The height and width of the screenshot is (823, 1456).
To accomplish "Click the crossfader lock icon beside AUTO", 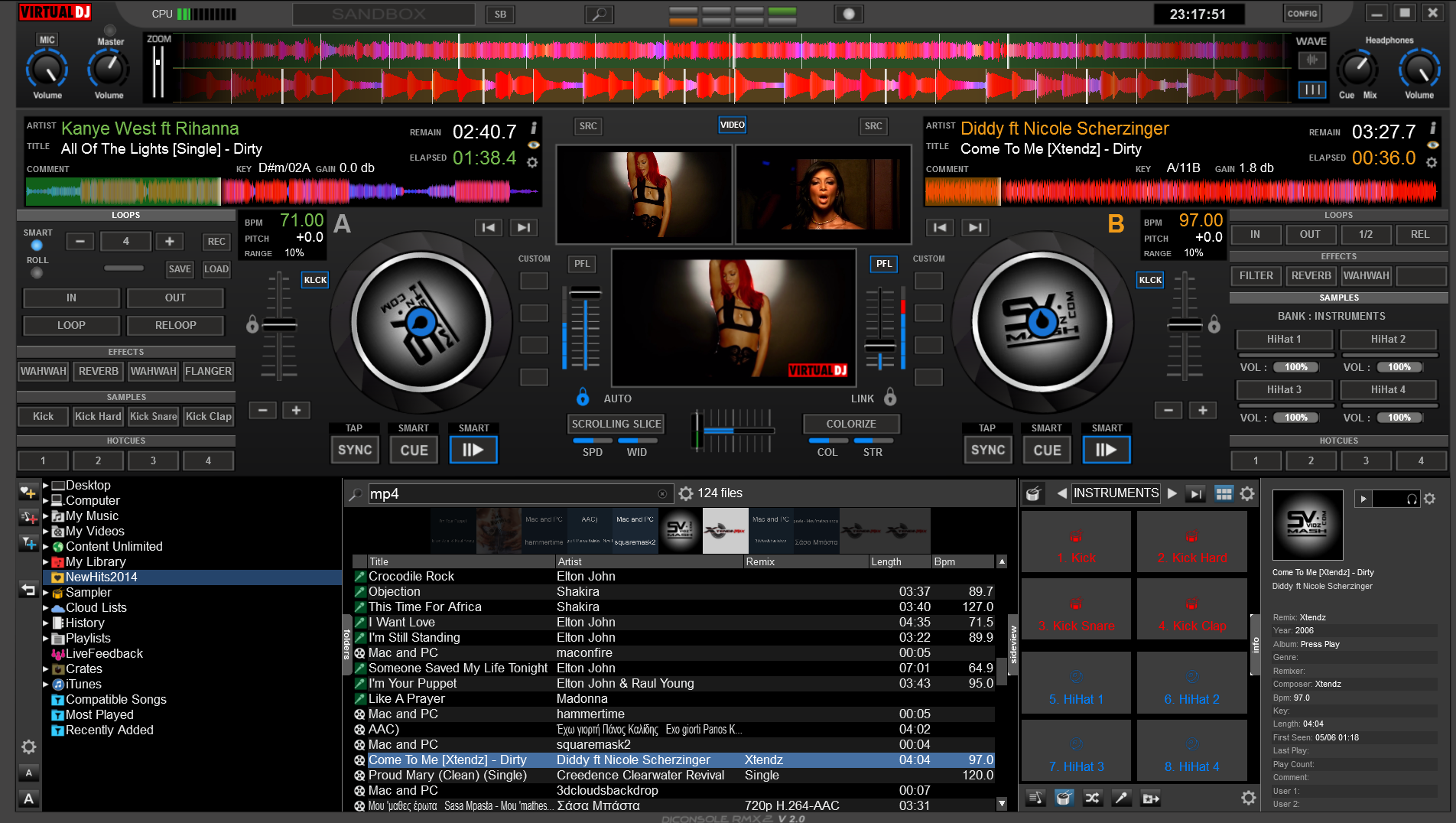I will tap(583, 397).
